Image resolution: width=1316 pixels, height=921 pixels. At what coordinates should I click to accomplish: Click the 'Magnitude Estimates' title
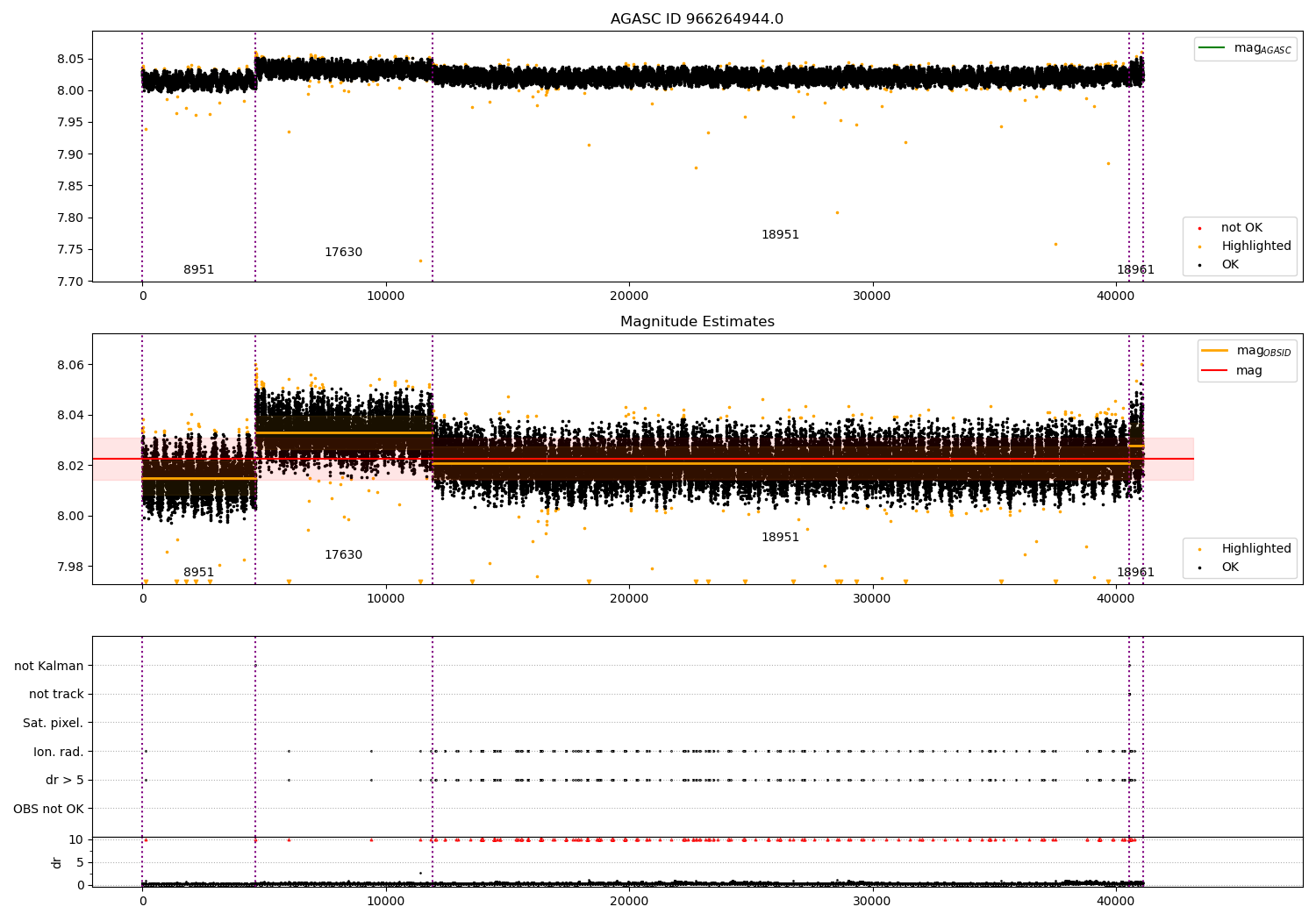coord(697,322)
